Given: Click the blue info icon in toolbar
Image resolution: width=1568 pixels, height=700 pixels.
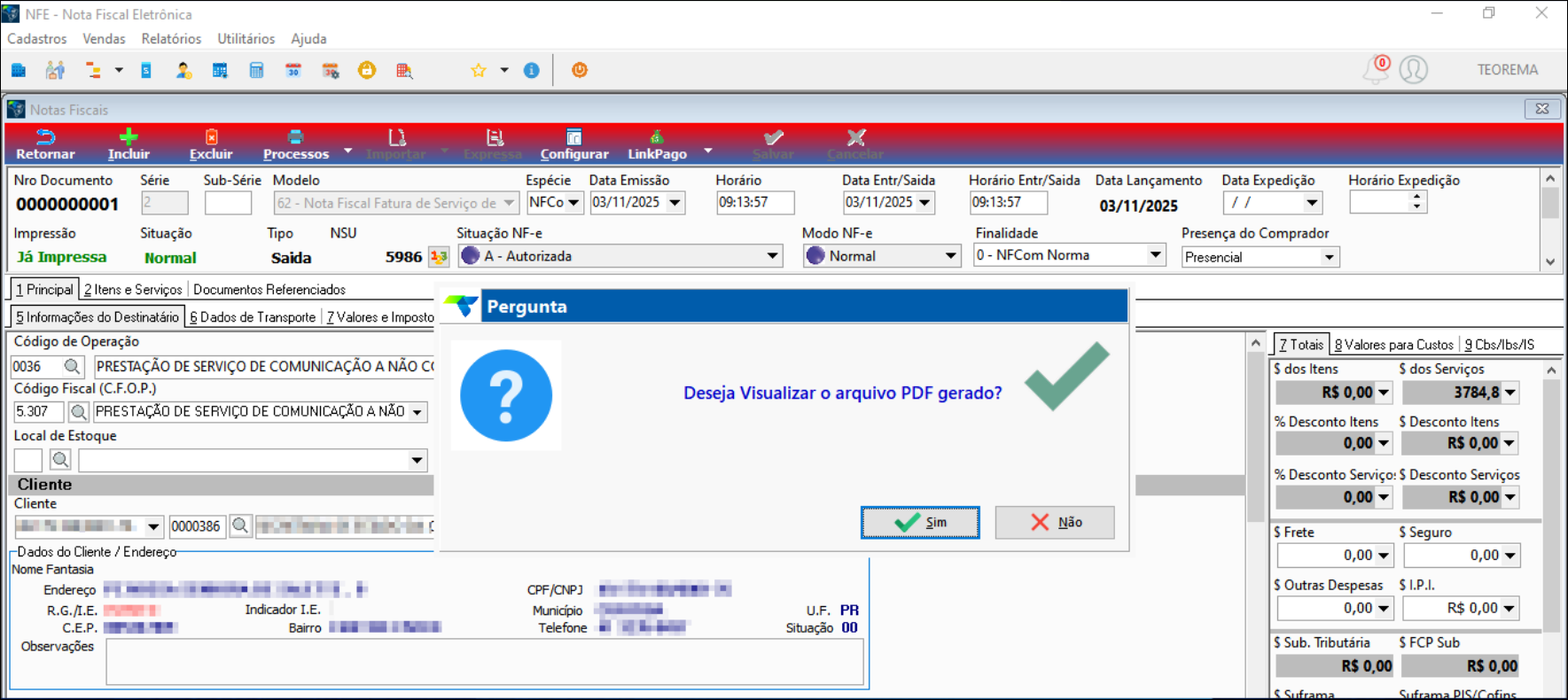Looking at the screenshot, I should coord(531,71).
